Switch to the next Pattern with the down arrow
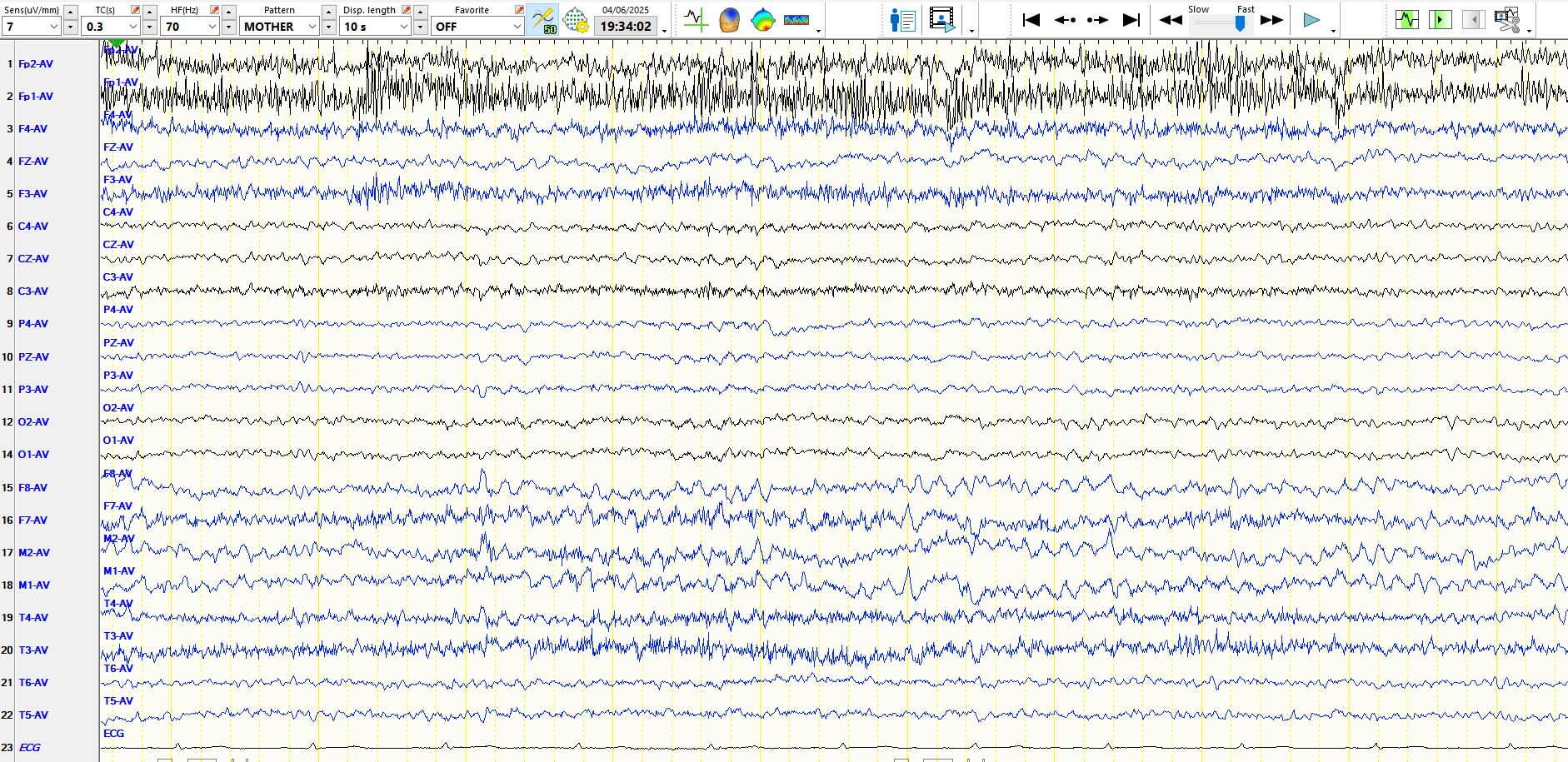This screenshot has height=762, width=1568. point(329,27)
